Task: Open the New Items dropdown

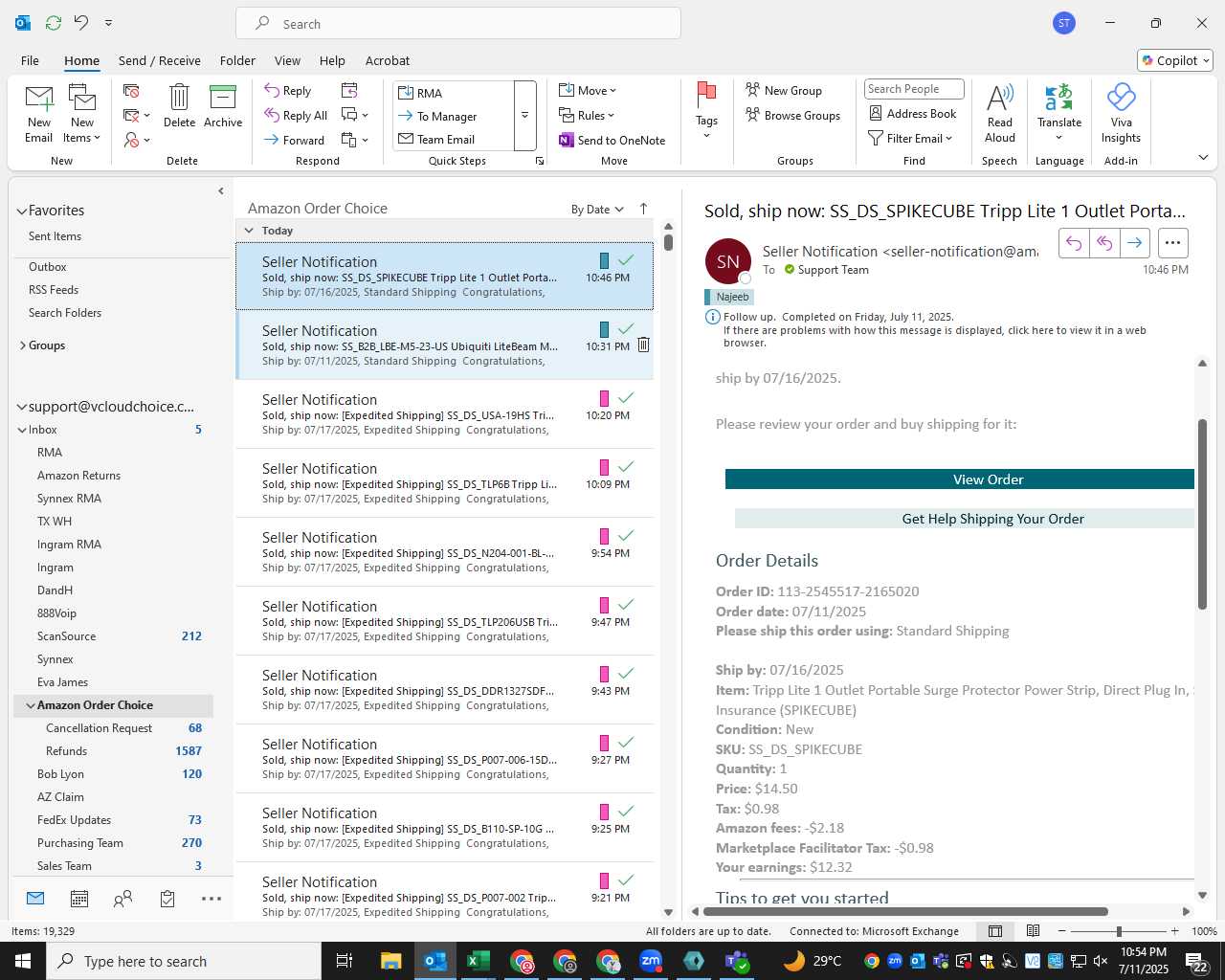Action: [x=82, y=114]
